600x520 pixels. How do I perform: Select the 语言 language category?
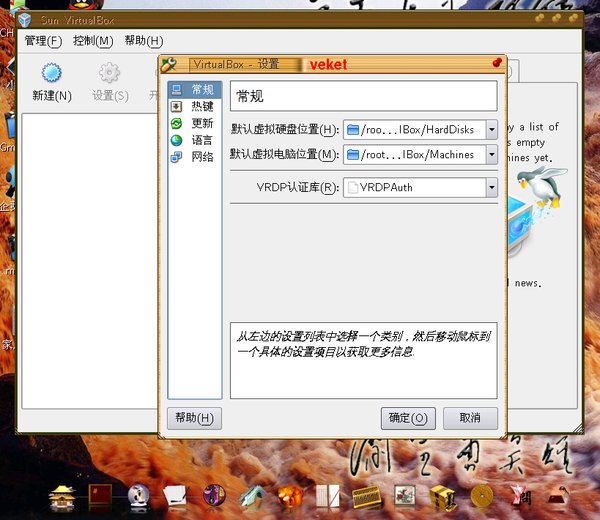tap(194, 140)
